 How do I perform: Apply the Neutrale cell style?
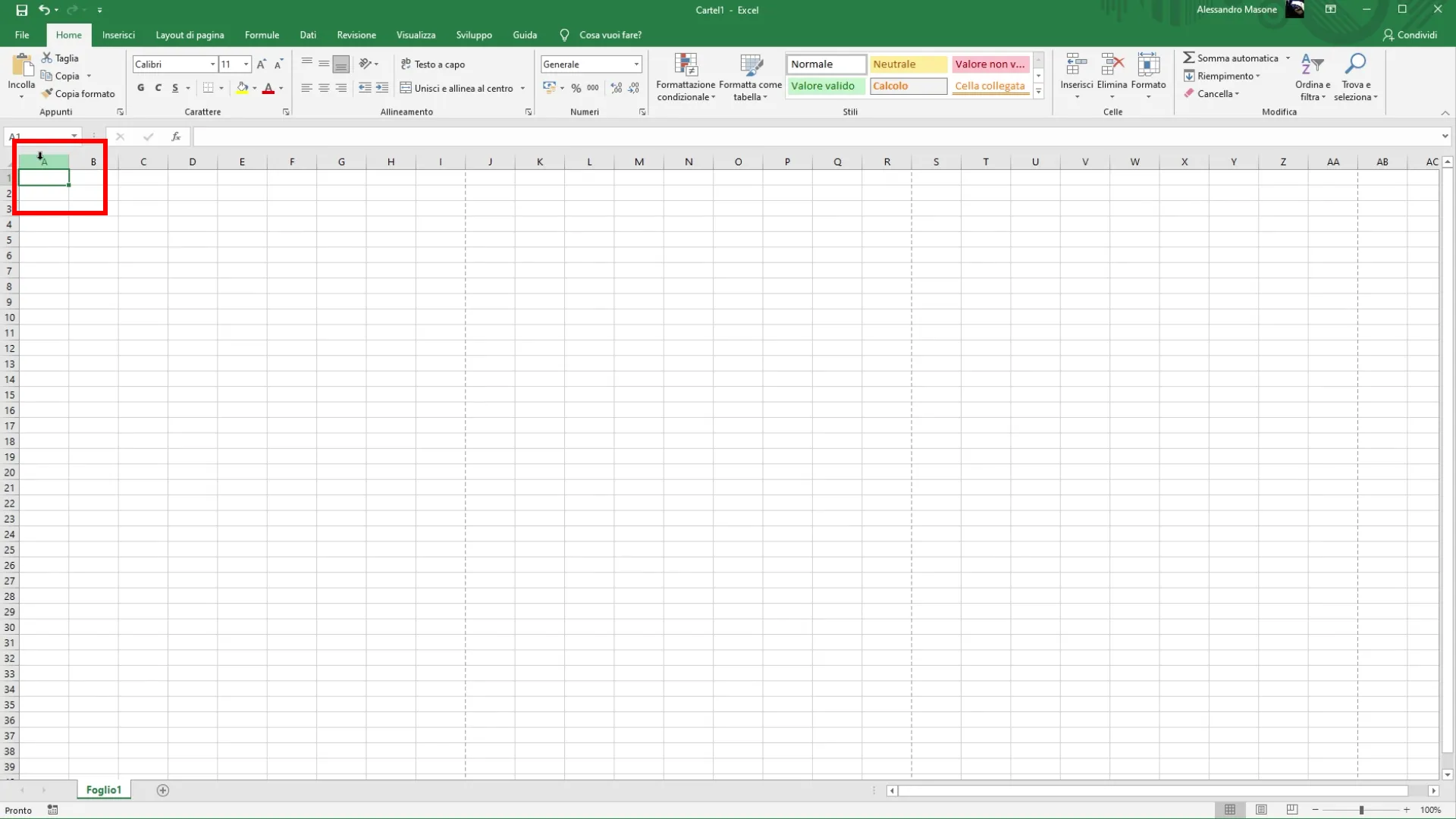click(x=908, y=64)
